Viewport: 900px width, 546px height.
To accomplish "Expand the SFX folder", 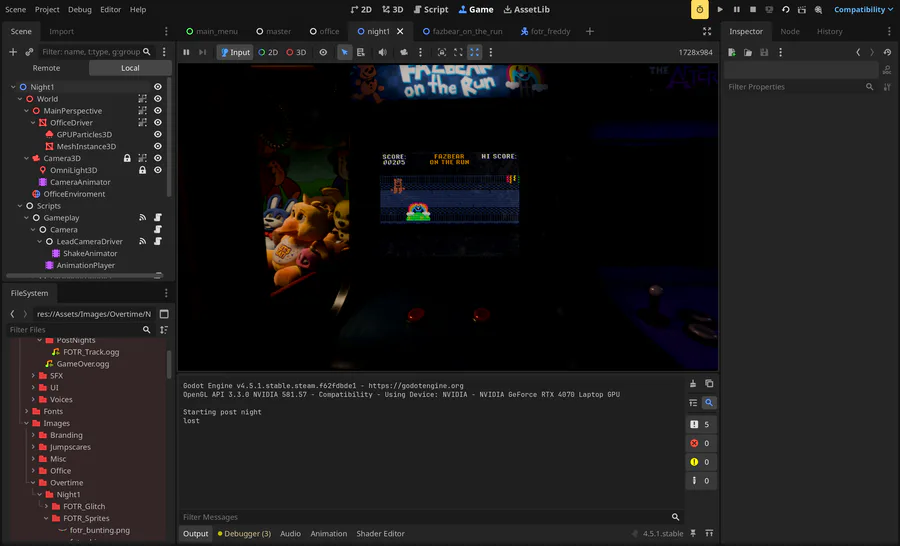I will [33, 375].
